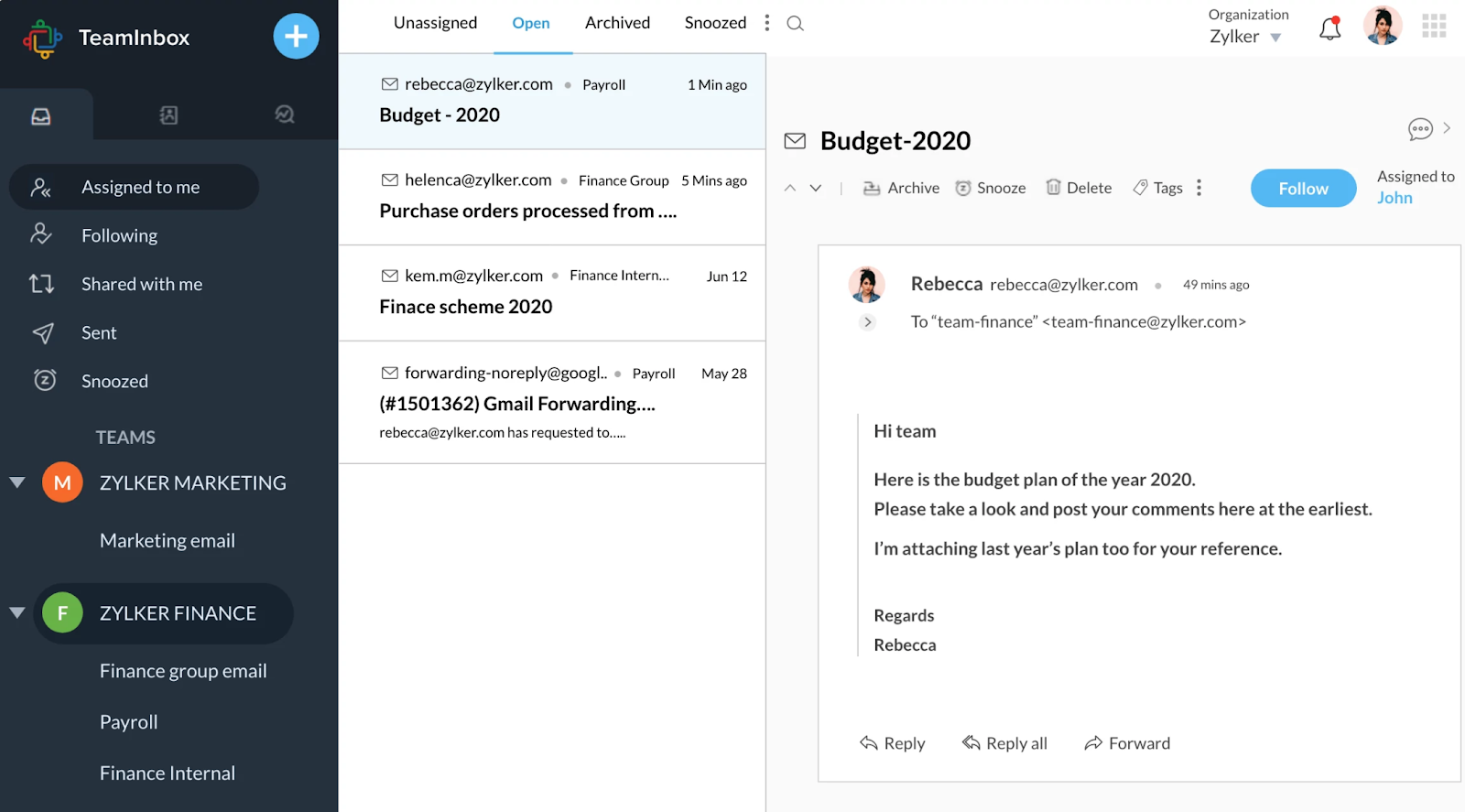Open more thread actions next to Tags

tap(1199, 188)
